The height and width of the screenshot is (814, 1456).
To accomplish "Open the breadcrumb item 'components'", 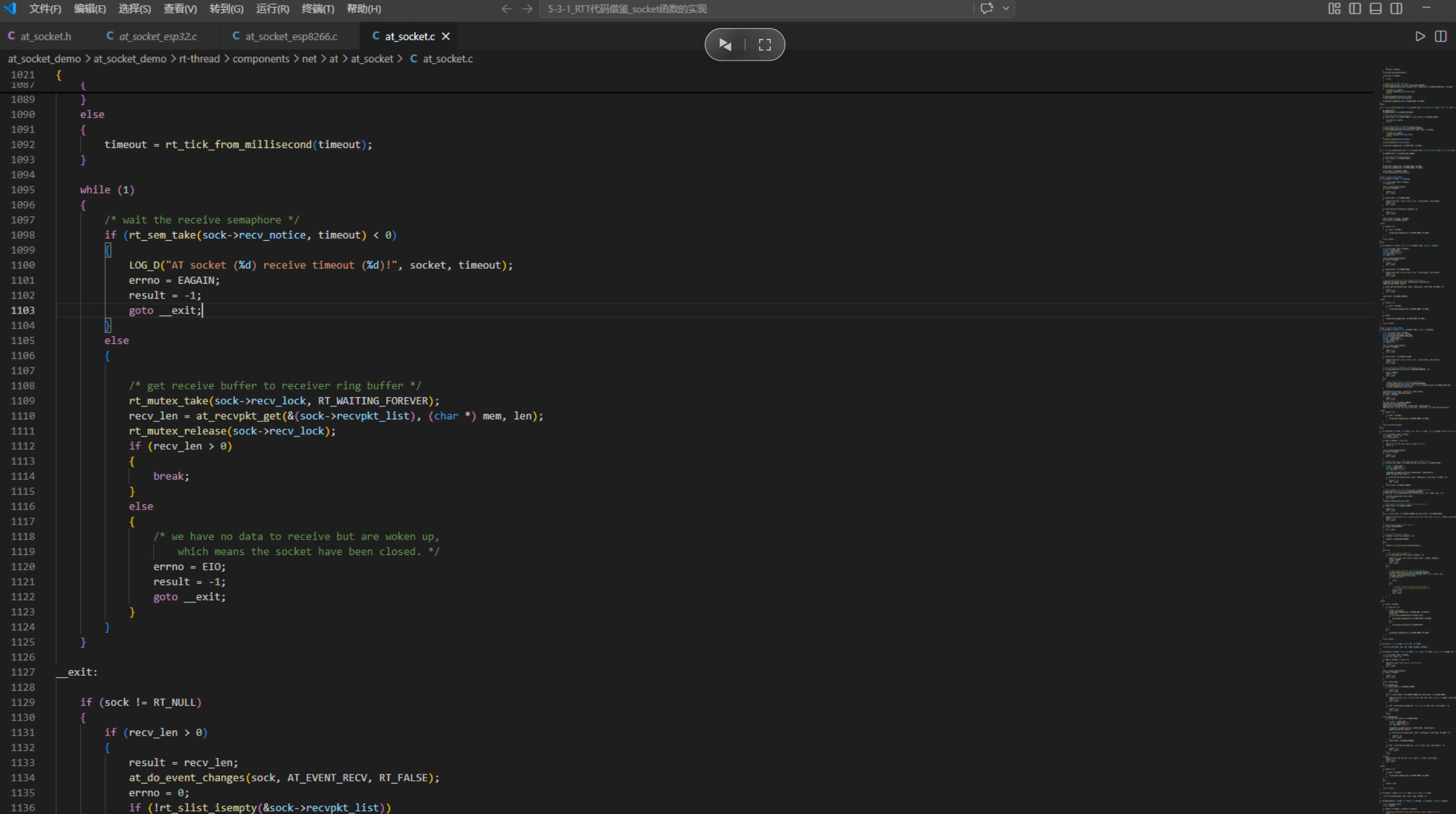I will click(261, 58).
